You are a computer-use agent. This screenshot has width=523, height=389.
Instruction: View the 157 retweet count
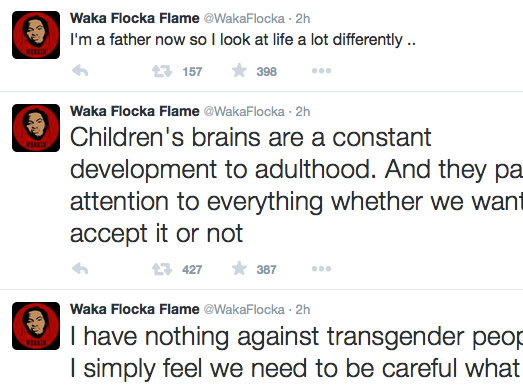tap(192, 71)
